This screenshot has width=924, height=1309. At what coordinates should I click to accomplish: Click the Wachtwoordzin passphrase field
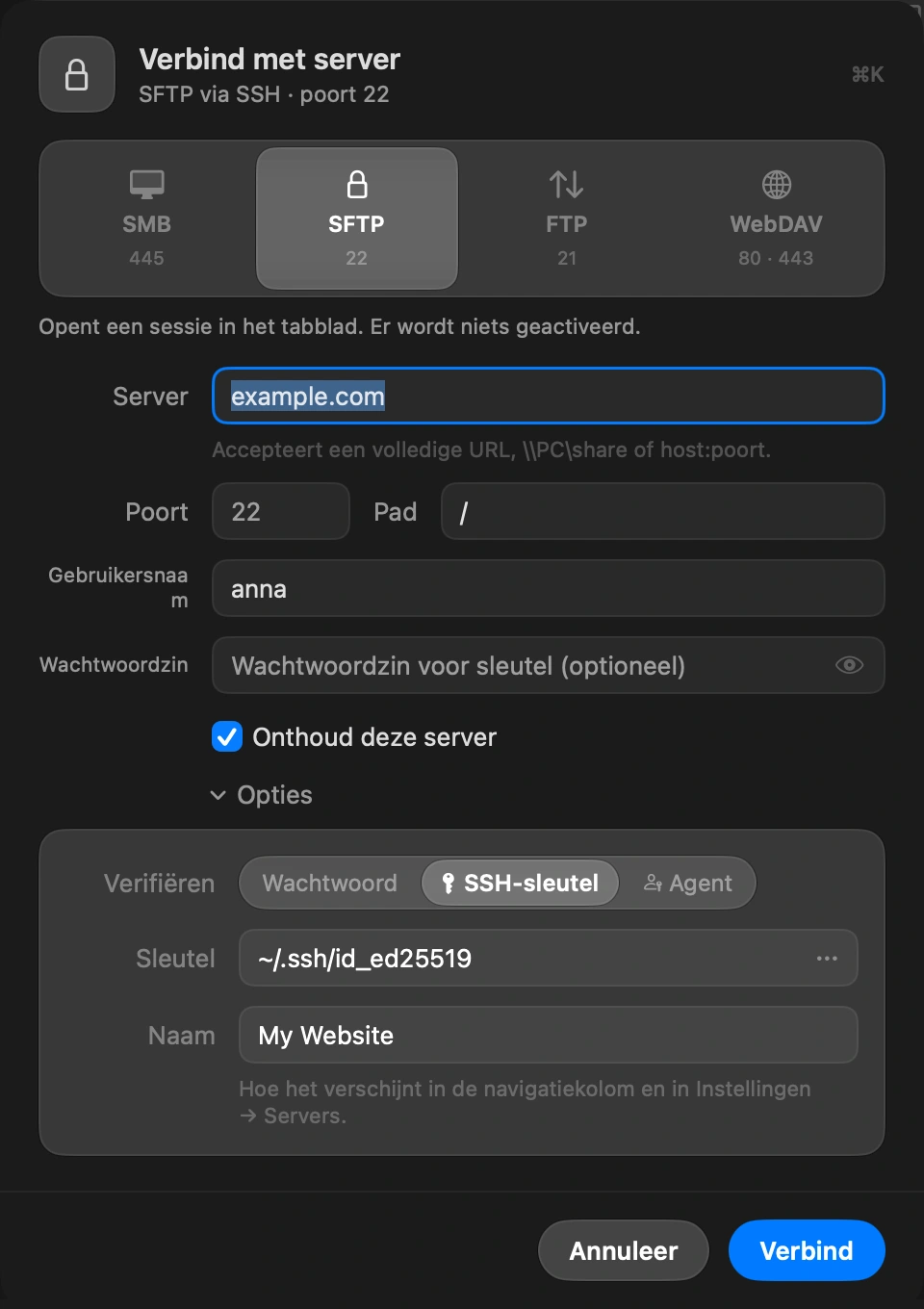[548, 665]
